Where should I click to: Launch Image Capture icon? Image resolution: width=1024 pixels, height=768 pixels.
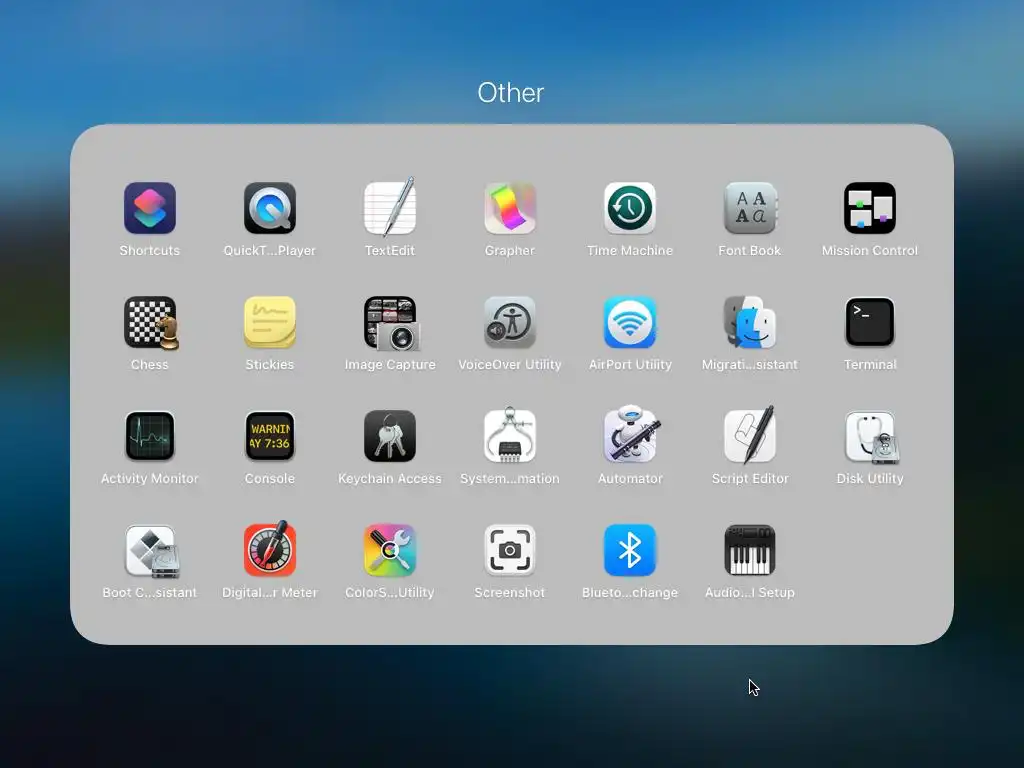(x=391, y=323)
